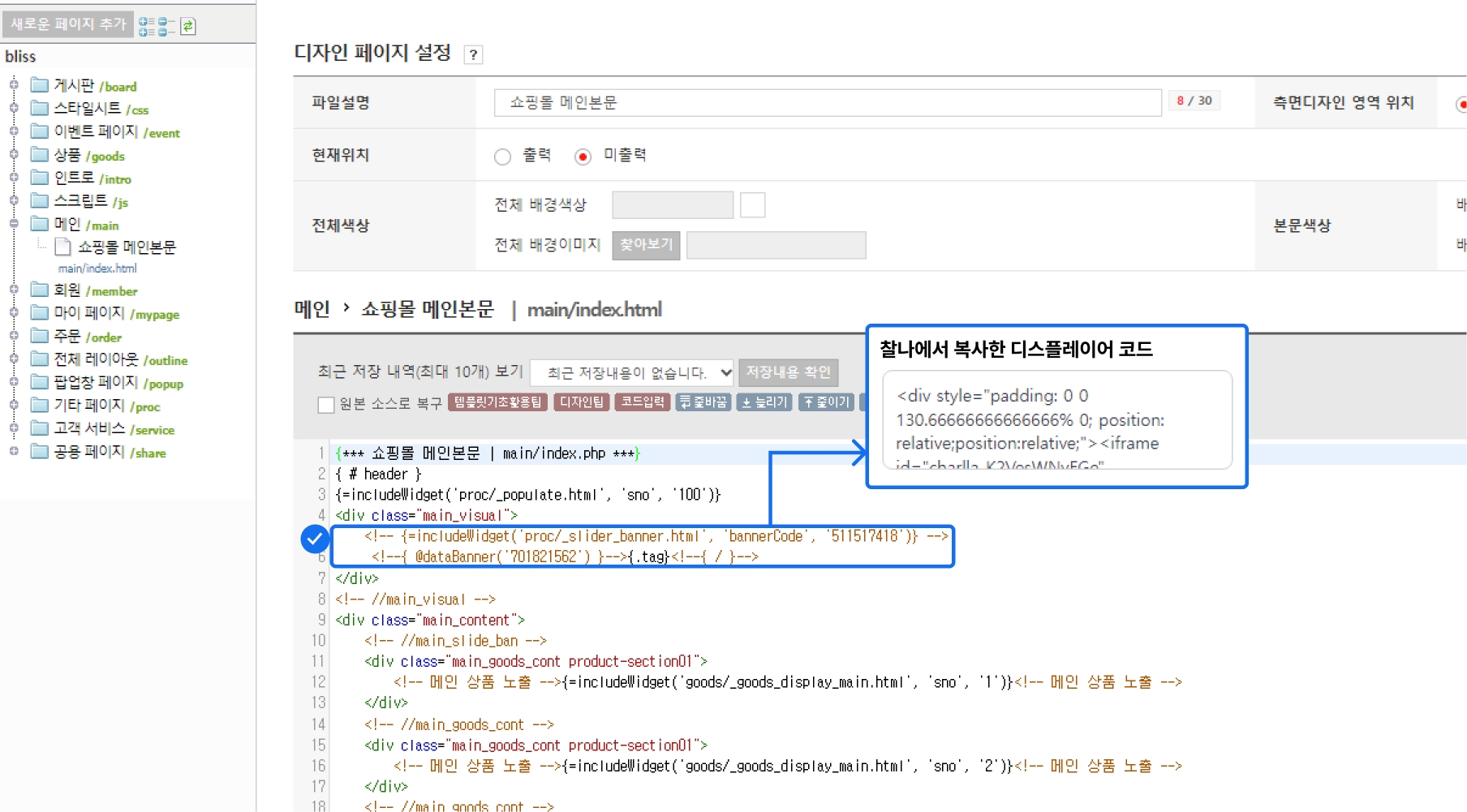
Task: Click the 찾아보기 browse button
Action: point(646,244)
